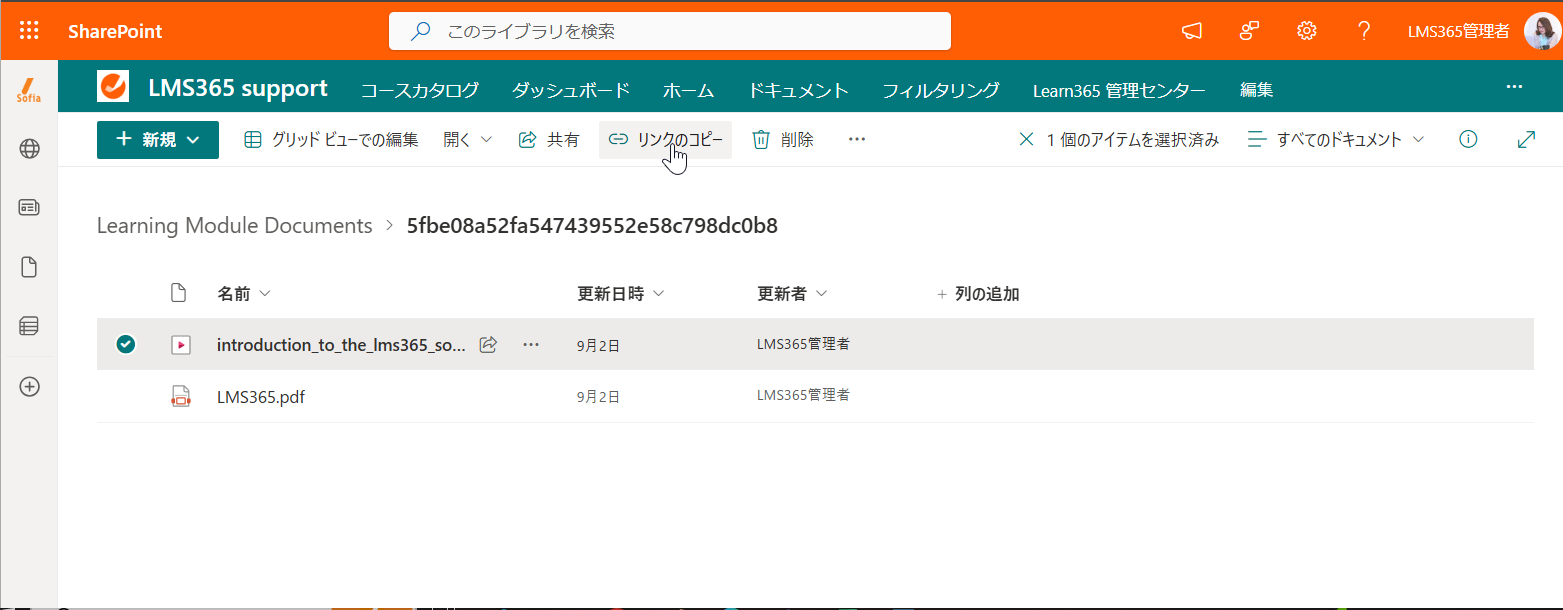The height and width of the screenshot is (610, 1563).
Task: Open the megaphone announcements icon
Action: click(x=1191, y=31)
